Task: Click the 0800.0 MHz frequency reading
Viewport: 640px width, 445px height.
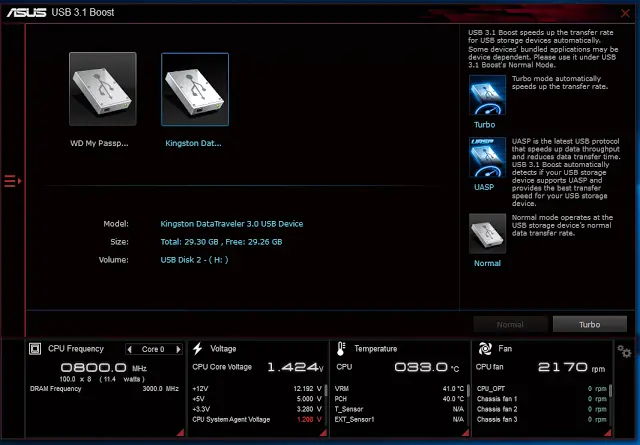Action: pos(104,368)
